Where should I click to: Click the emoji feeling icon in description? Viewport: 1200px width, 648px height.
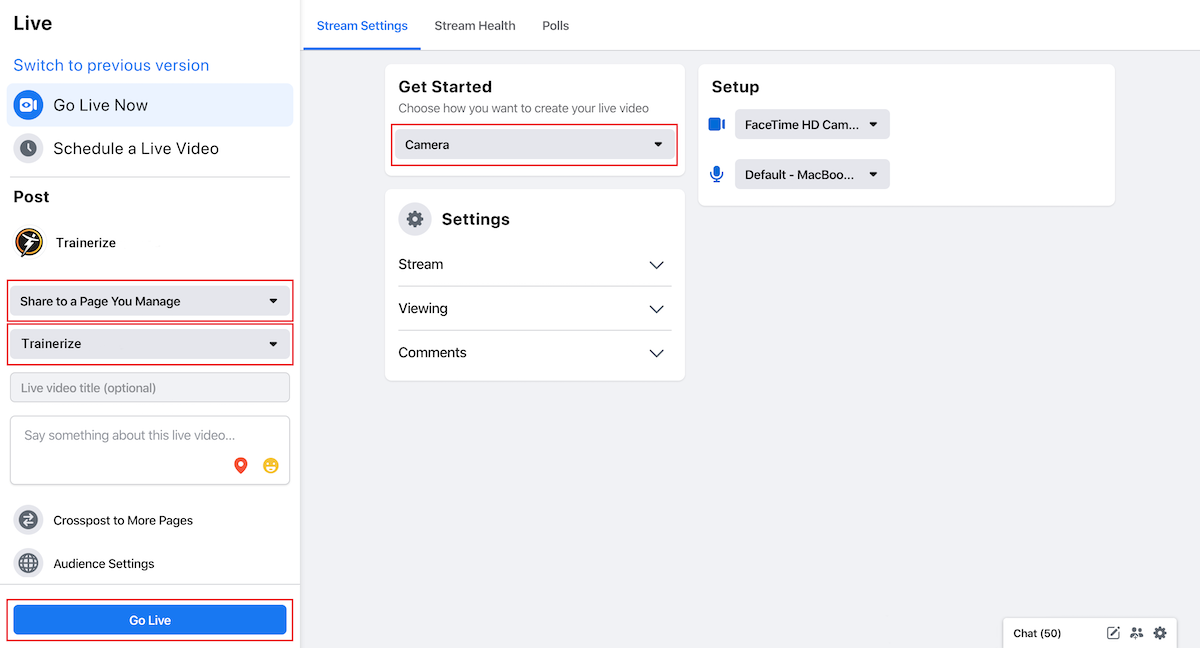tap(271, 466)
